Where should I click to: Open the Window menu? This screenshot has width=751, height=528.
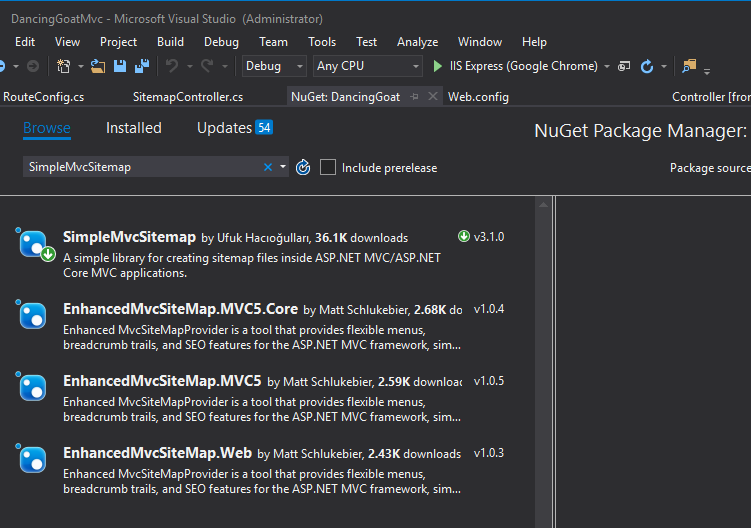coord(480,42)
